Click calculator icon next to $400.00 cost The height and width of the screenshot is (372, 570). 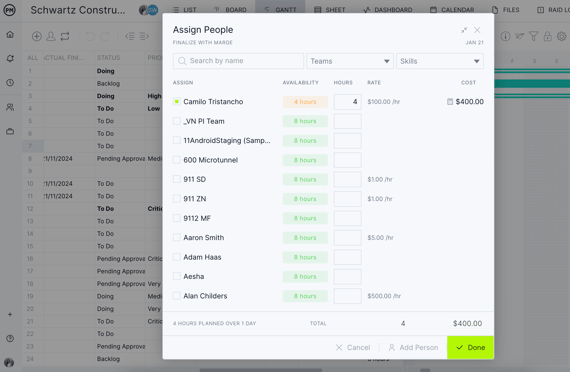[x=450, y=102]
